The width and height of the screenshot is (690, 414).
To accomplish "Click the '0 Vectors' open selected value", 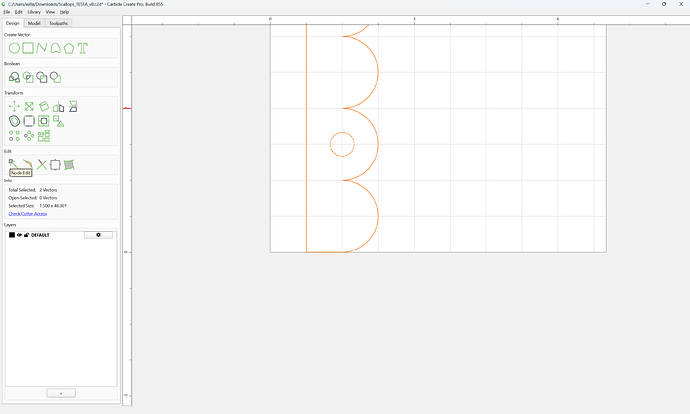I will point(48,198).
